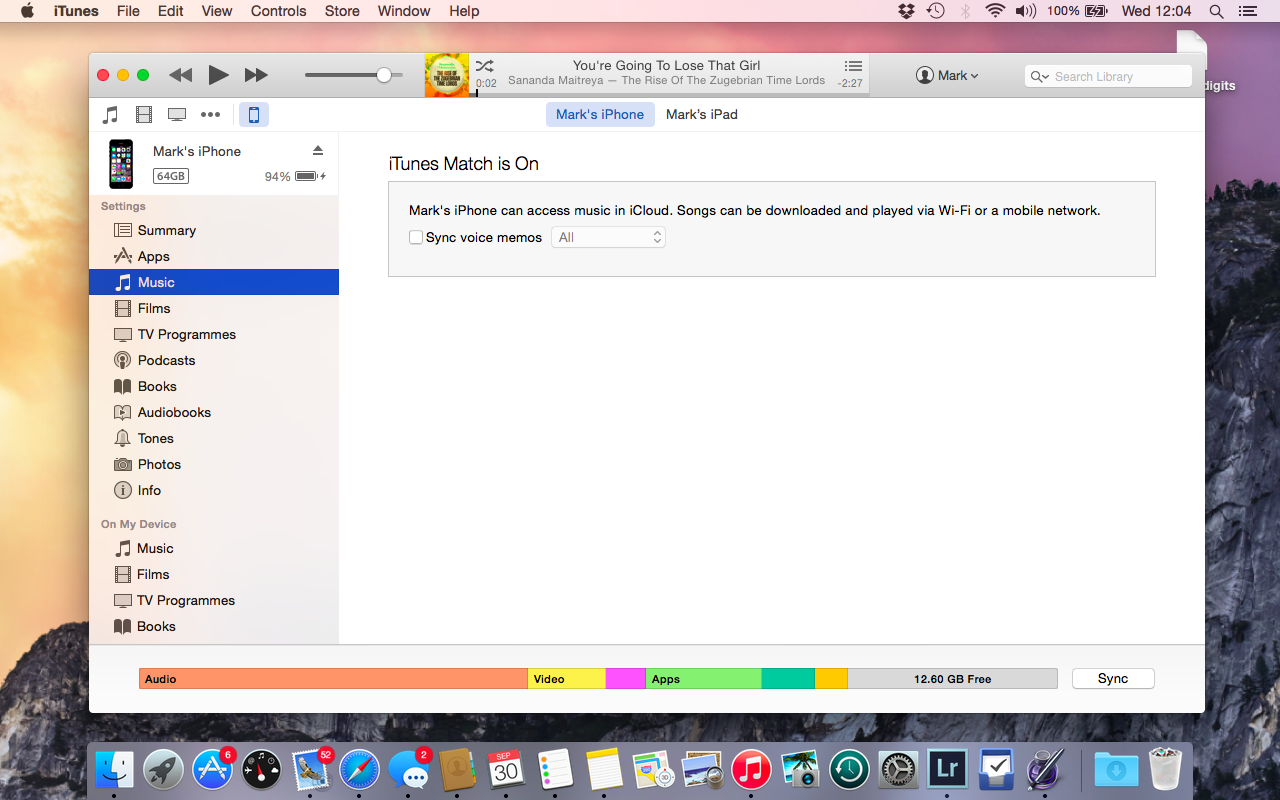1280x800 pixels.
Task: Open Finder in the Dock
Action: pos(114,769)
